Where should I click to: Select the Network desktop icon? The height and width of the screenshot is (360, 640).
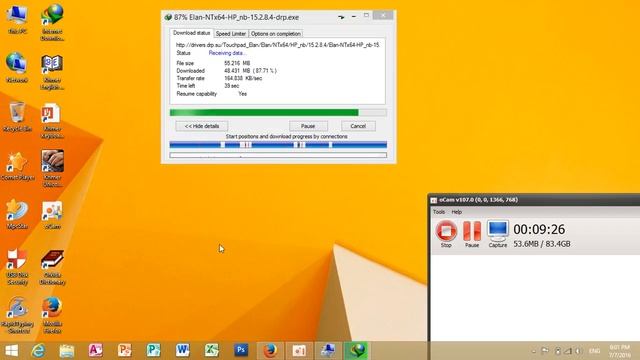pos(17,67)
